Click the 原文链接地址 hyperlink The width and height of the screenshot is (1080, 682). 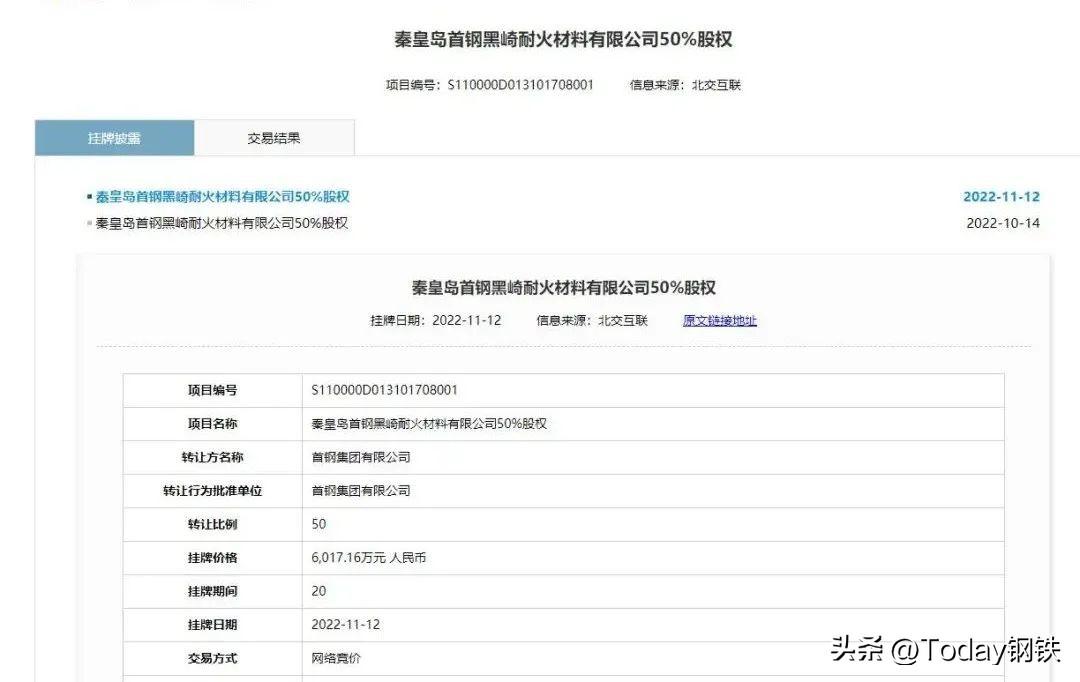(x=720, y=320)
